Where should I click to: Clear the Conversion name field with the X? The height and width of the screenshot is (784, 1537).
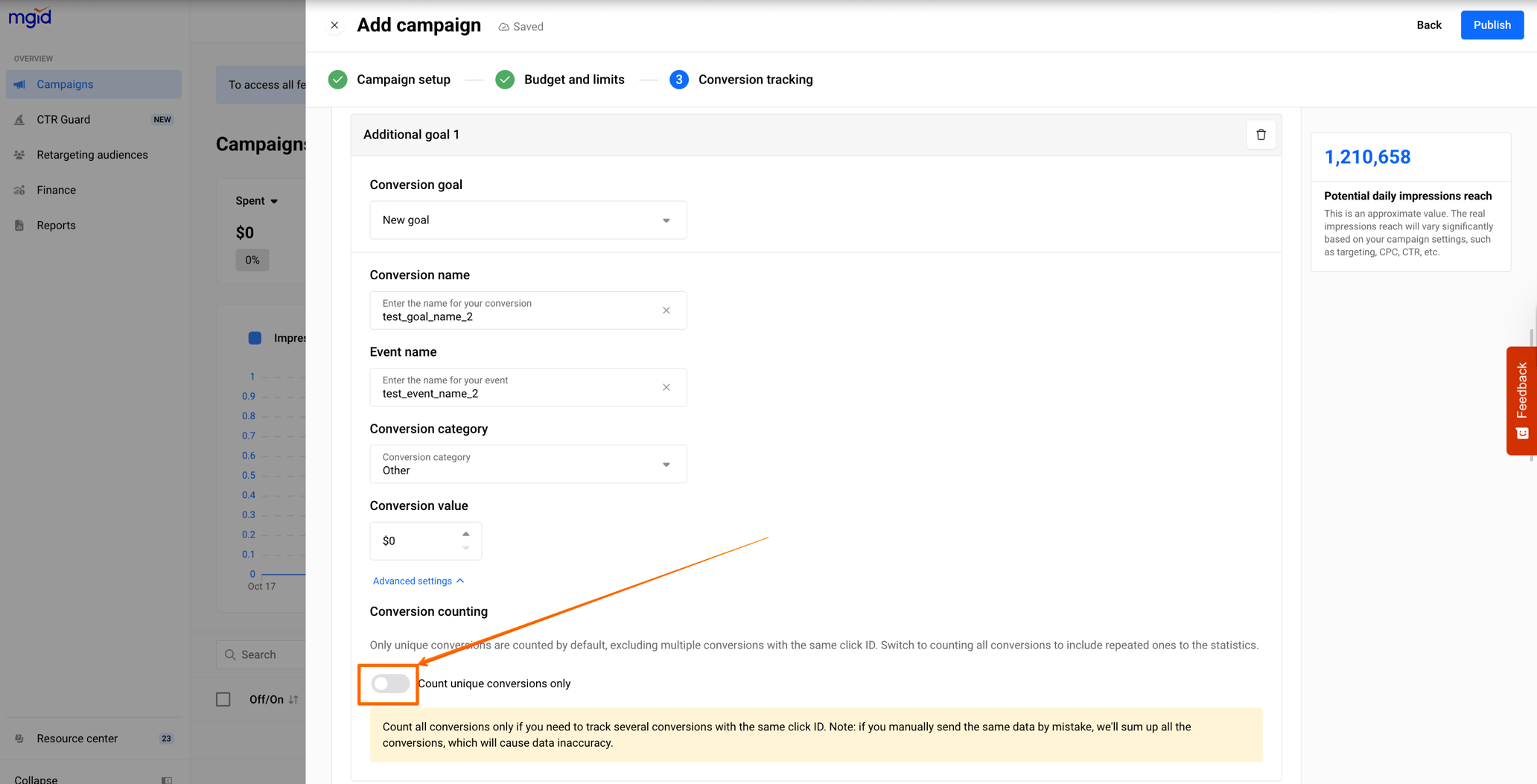point(666,310)
